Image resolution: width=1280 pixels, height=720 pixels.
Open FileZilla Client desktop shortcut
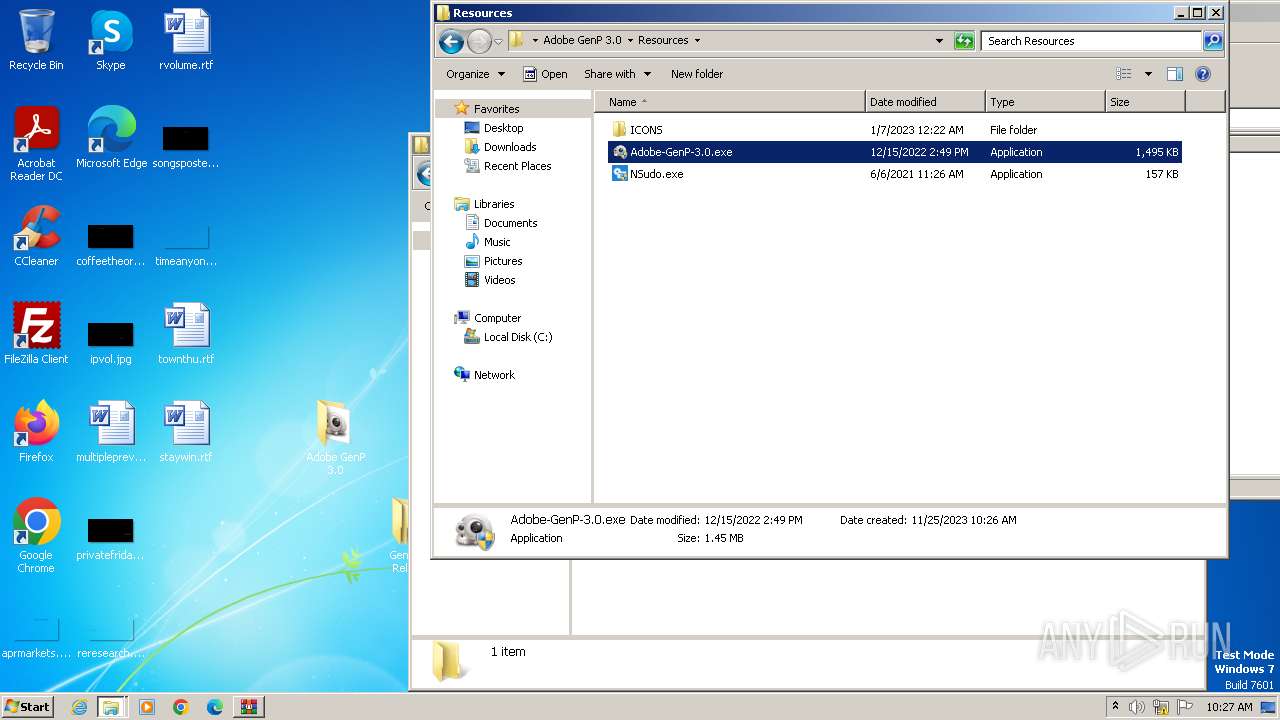click(36, 334)
